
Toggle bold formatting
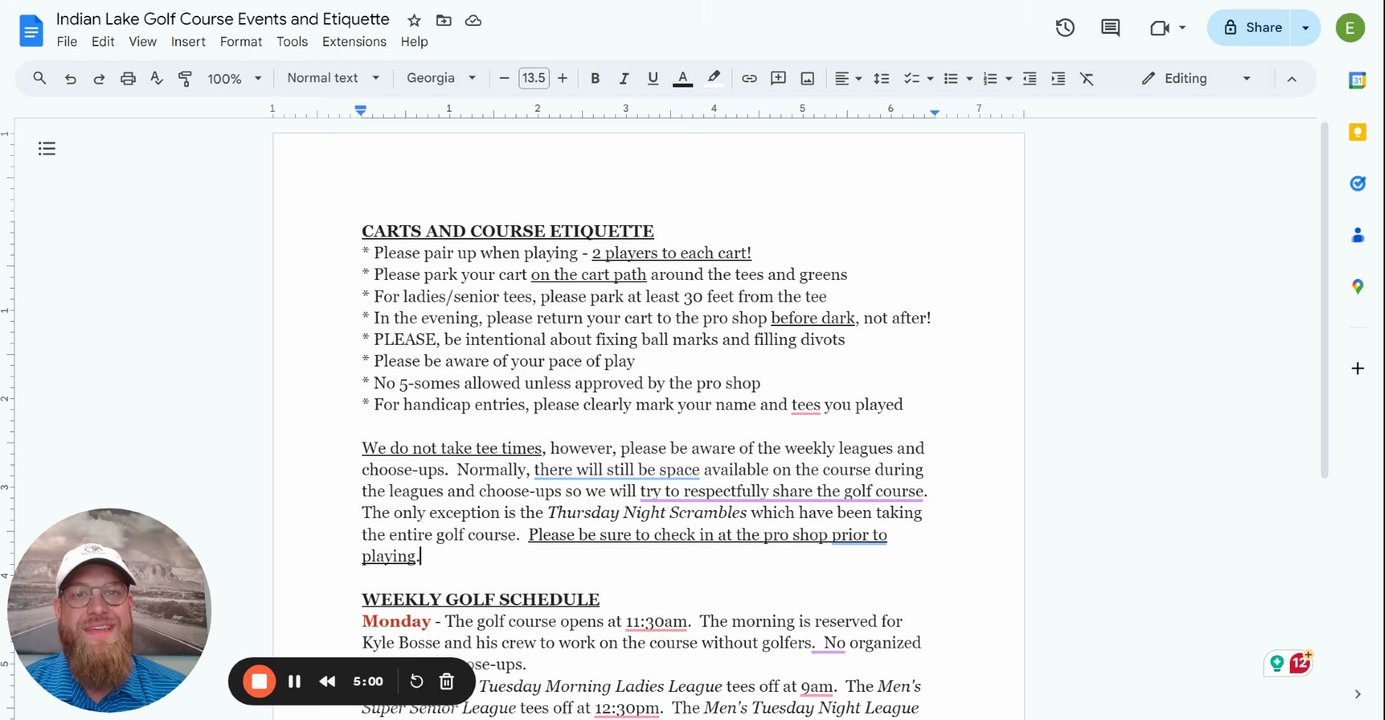[x=595, y=78]
